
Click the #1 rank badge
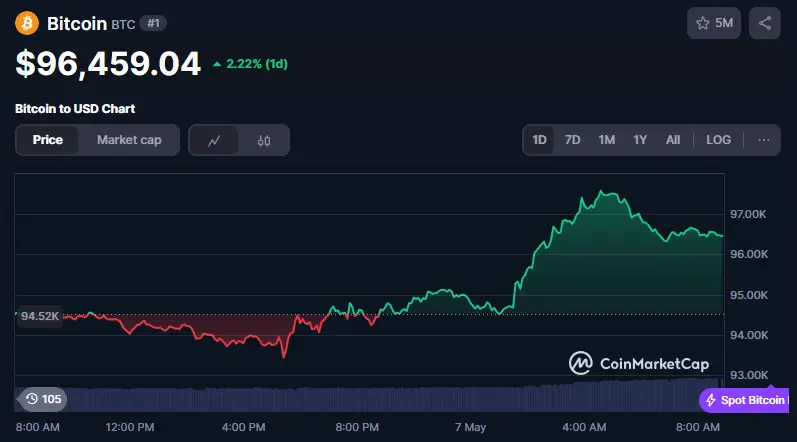[153, 23]
